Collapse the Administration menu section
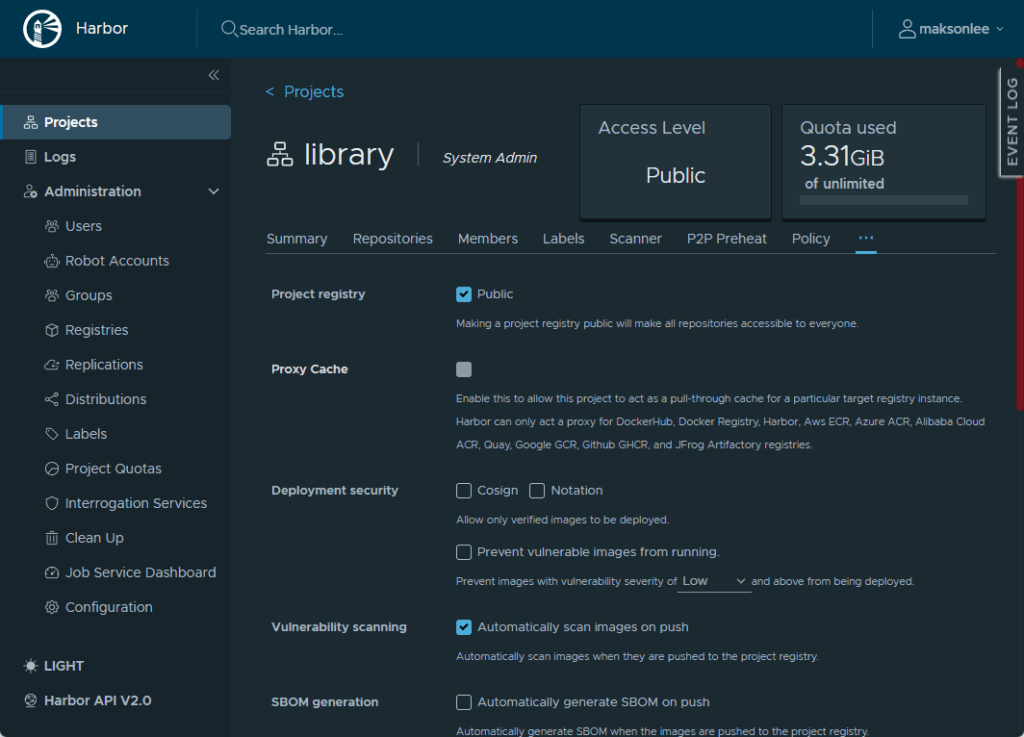Image resolution: width=1024 pixels, height=737 pixels. 213,191
